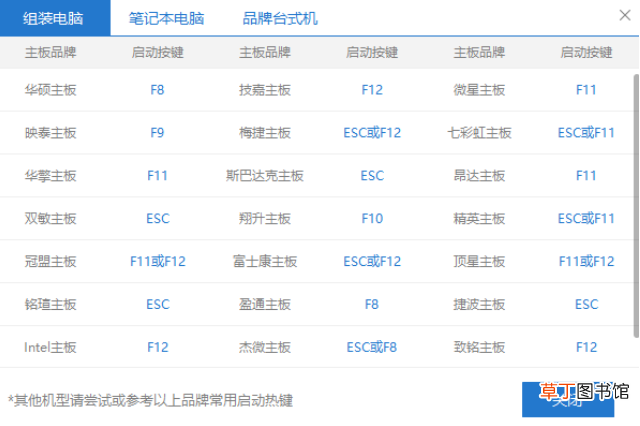Click the footnote starting with *其他机型请尝试

click(x=151, y=400)
